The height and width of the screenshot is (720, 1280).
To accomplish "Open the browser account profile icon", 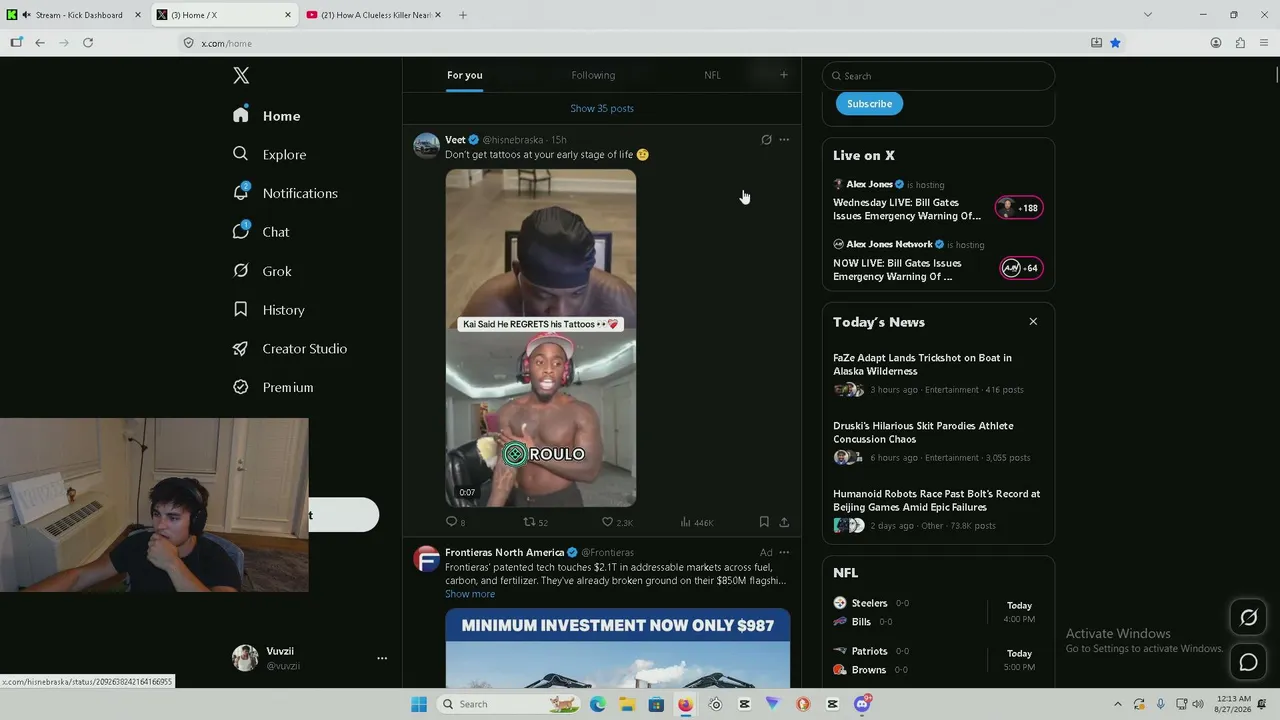I will pos(1216,43).
